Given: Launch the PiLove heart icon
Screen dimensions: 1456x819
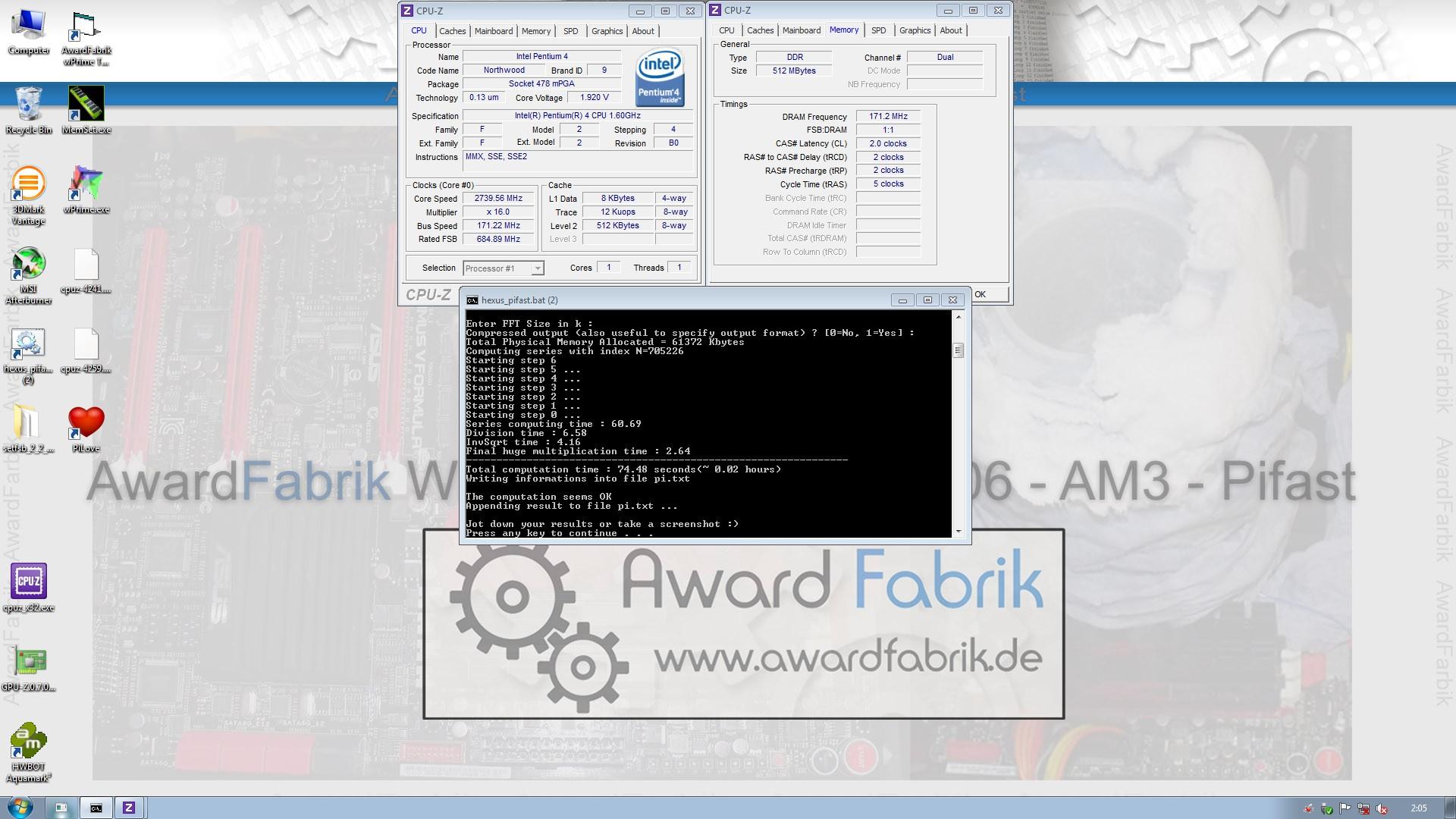Looking at the screenshot, I should click(86, 429).
